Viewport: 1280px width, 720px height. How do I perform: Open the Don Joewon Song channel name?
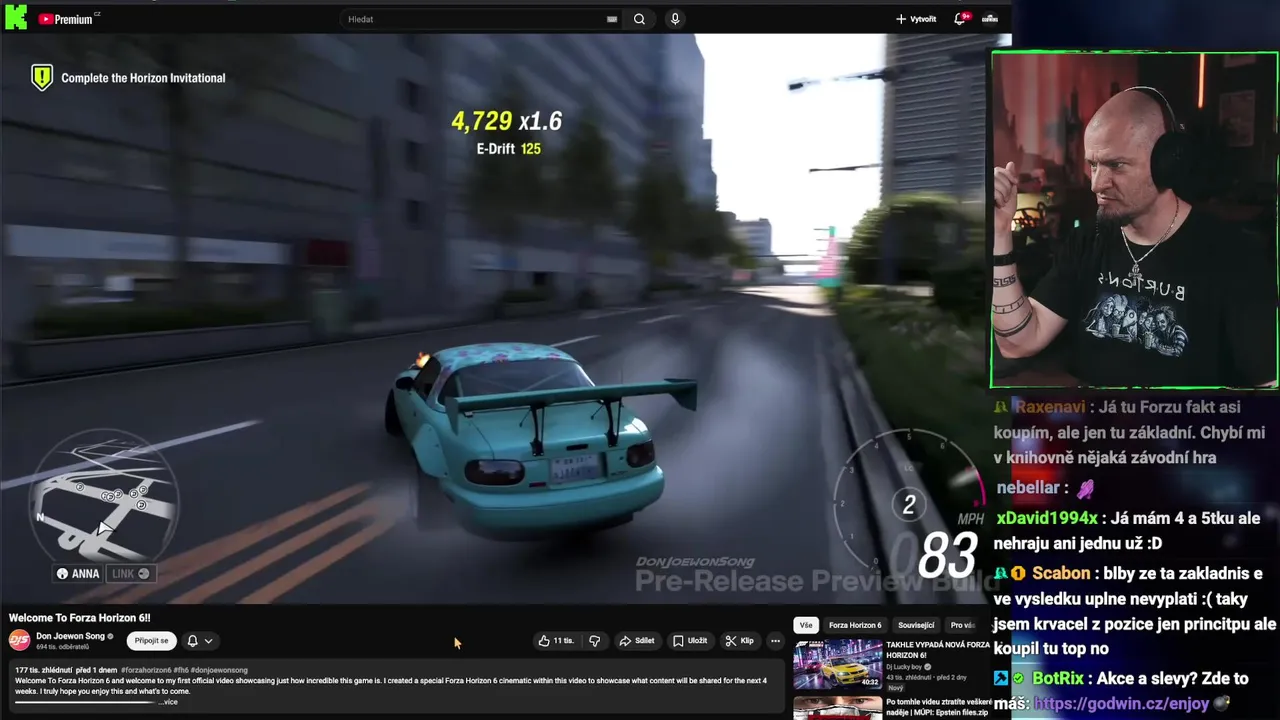pos(70,636)
